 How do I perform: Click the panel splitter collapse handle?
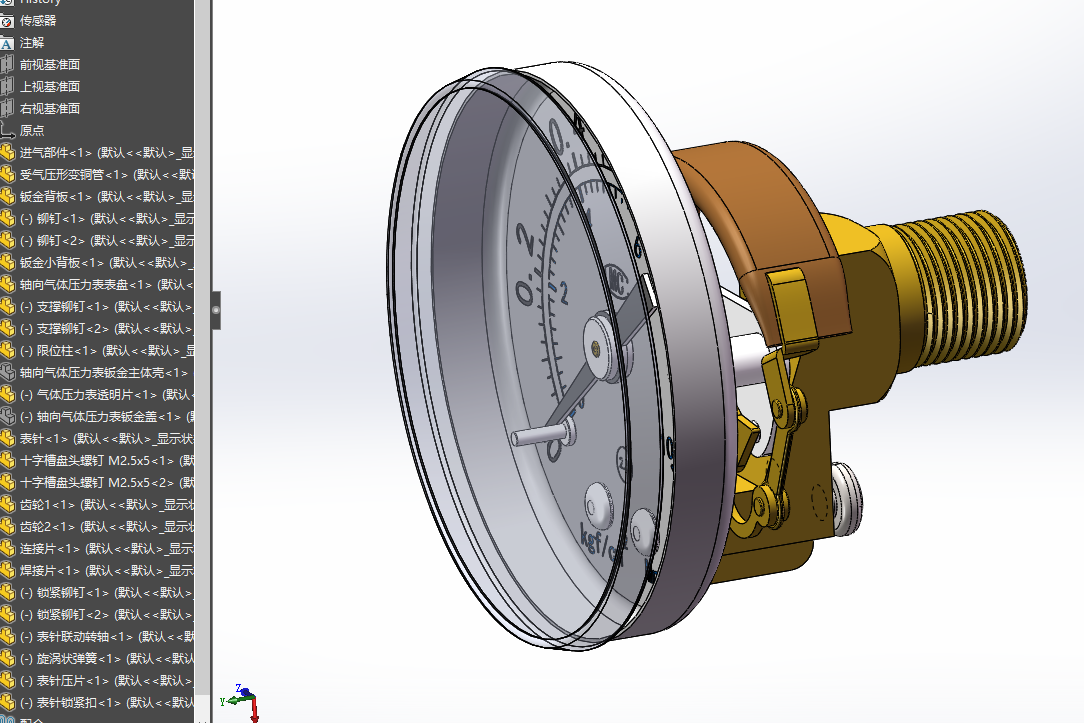[x=216, y=310]
